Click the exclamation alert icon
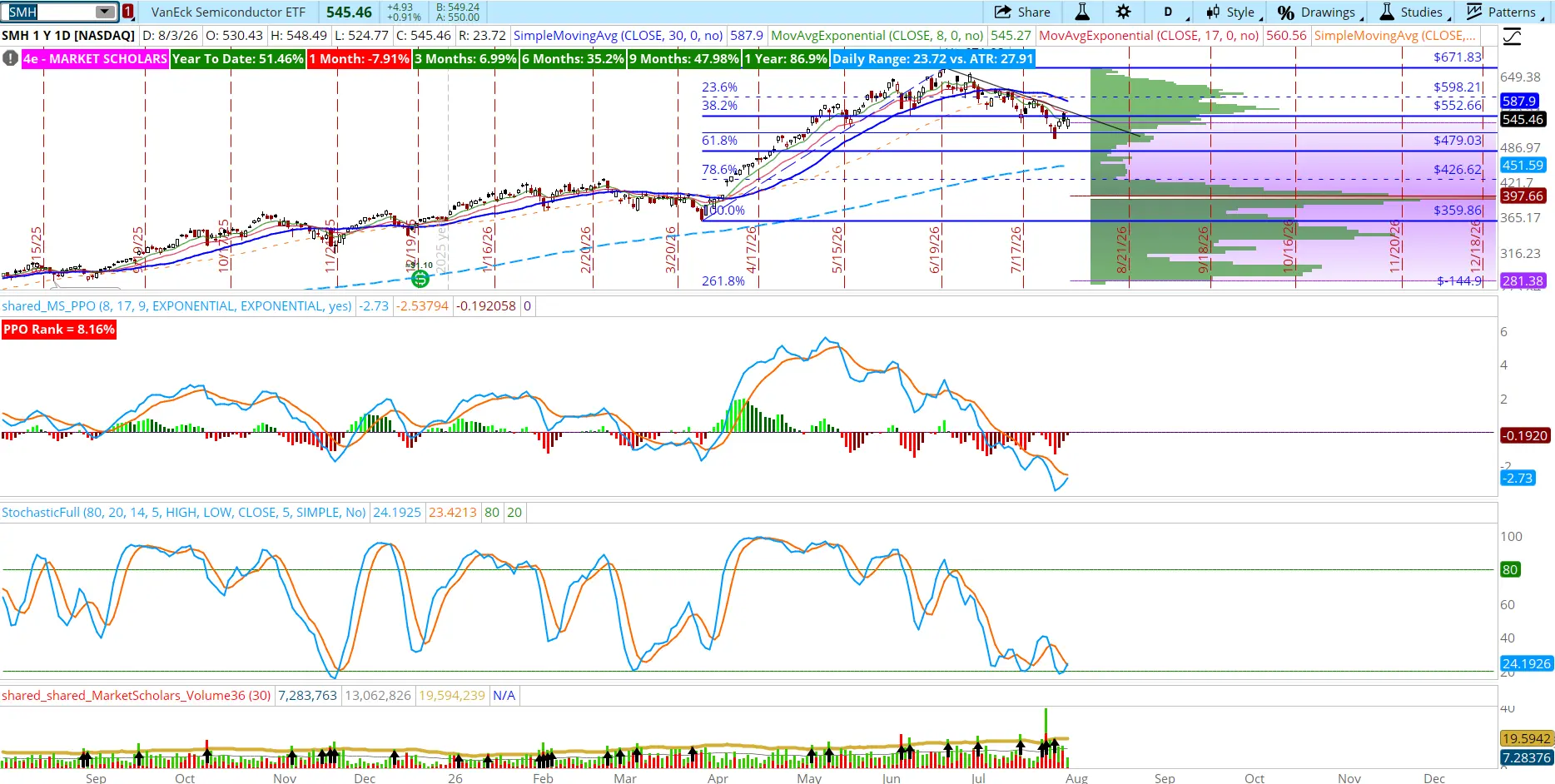The width and height of the screenshot is (1555, 784). pyautogui.click(x=10, y=58)
